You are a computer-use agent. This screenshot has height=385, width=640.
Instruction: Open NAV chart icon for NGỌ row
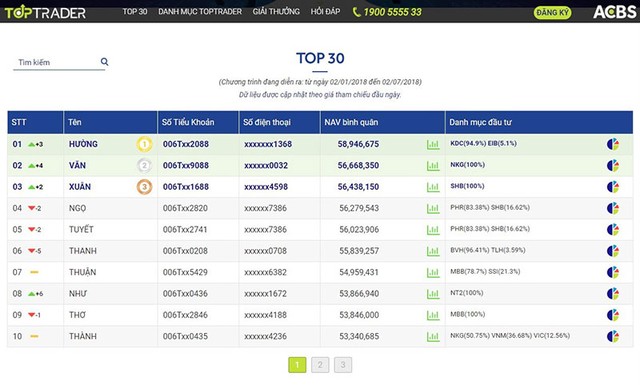tap(433, 209)
